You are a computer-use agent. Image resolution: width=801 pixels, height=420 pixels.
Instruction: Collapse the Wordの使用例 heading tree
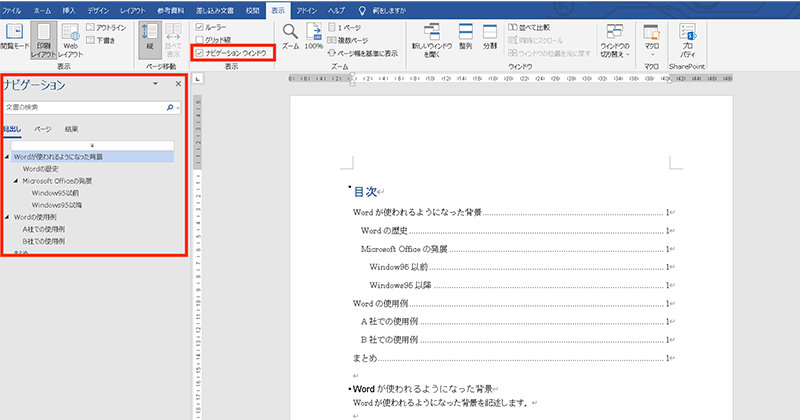coord(8,217)
